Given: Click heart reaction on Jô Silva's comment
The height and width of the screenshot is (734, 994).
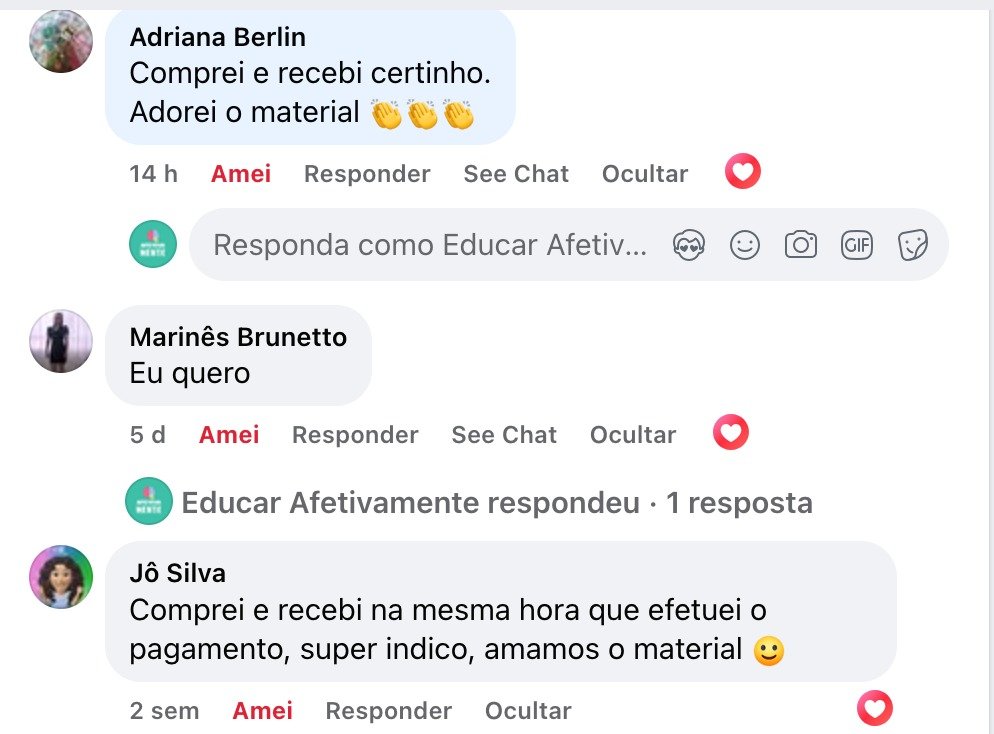Looking at the screenshot, I should pyautogui.click(x=874, y=710).
